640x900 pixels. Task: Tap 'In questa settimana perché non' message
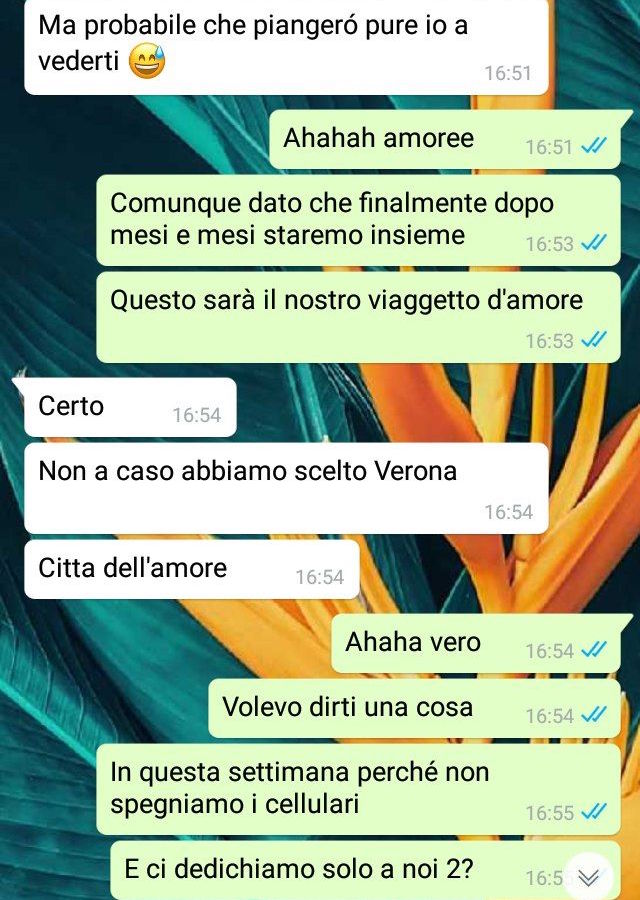[x=359, y=789]
